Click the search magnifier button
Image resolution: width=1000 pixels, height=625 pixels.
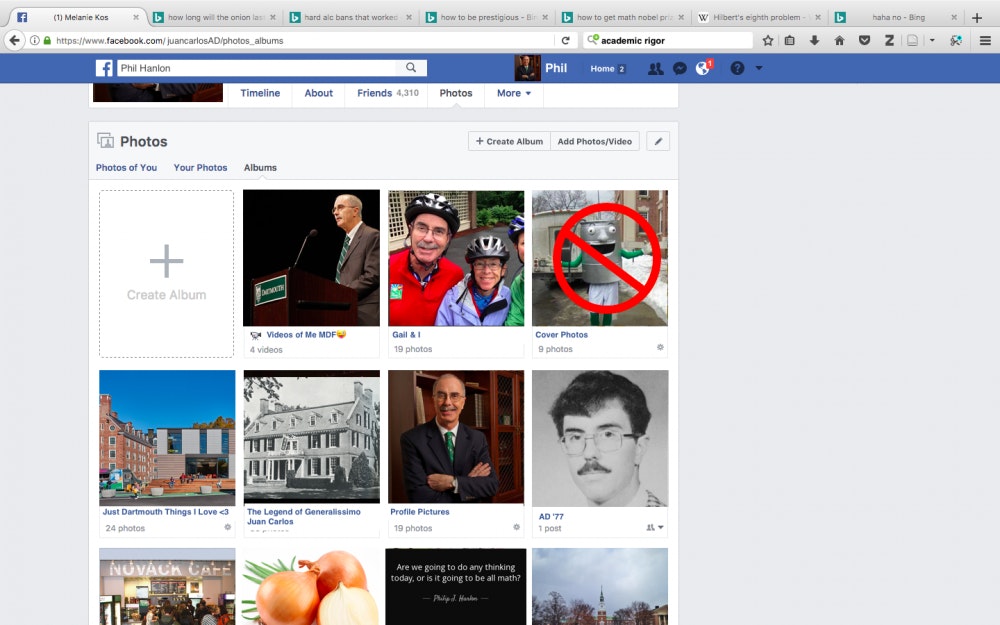click(411, 68)
